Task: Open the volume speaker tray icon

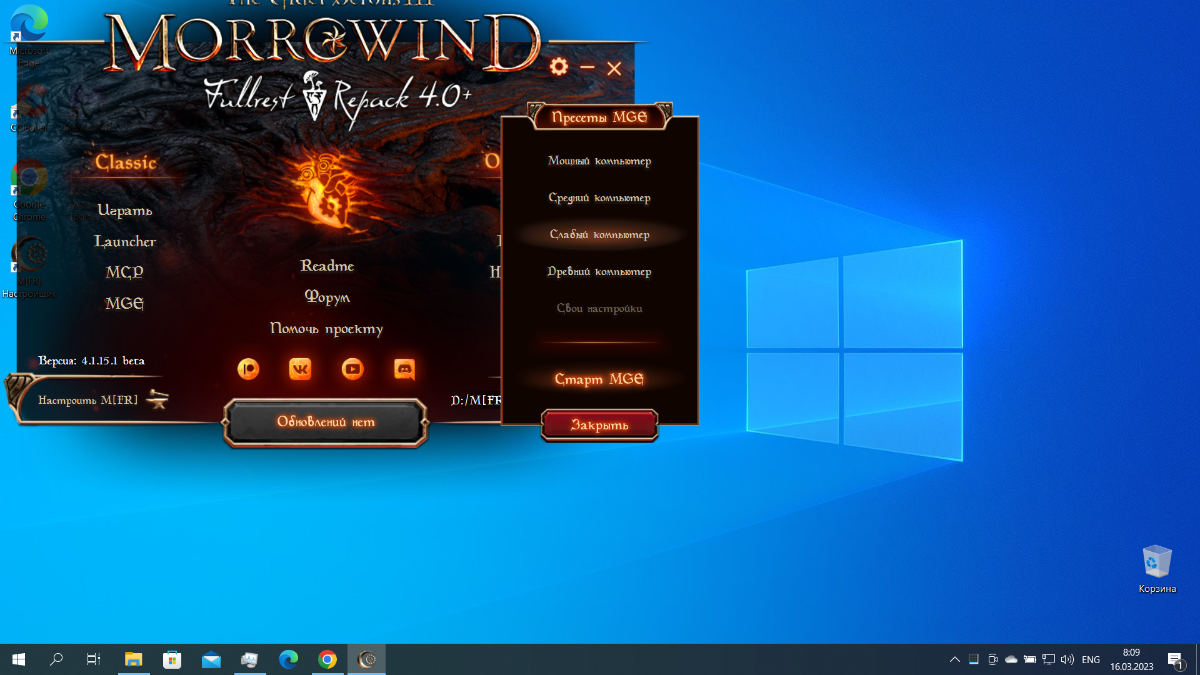Action: pyautogui.click(x=1067, y=660)
